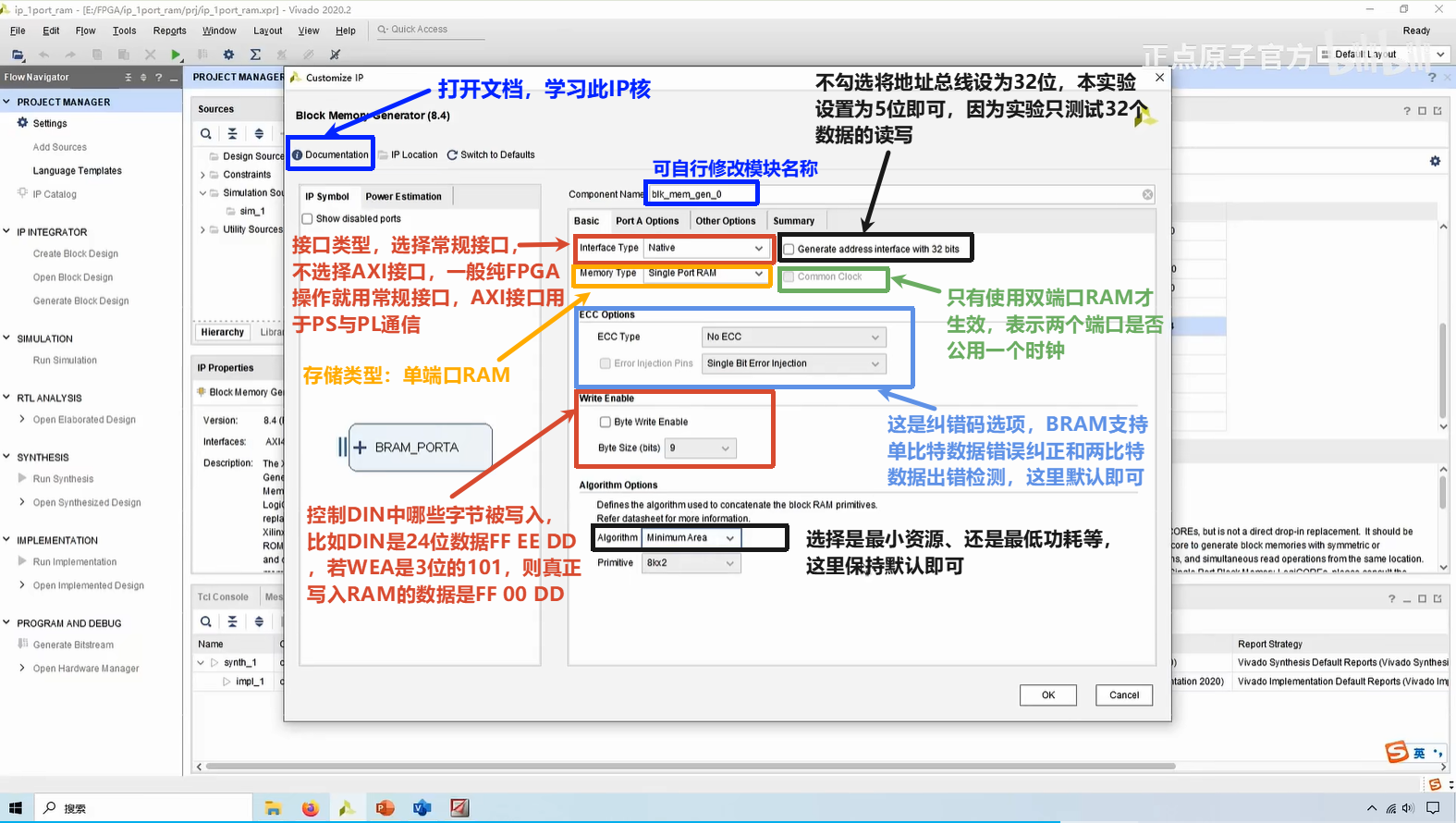Open the Interface Type dropdown
The width and height of the screenshot is (1456, 823).
coord(706,248)
